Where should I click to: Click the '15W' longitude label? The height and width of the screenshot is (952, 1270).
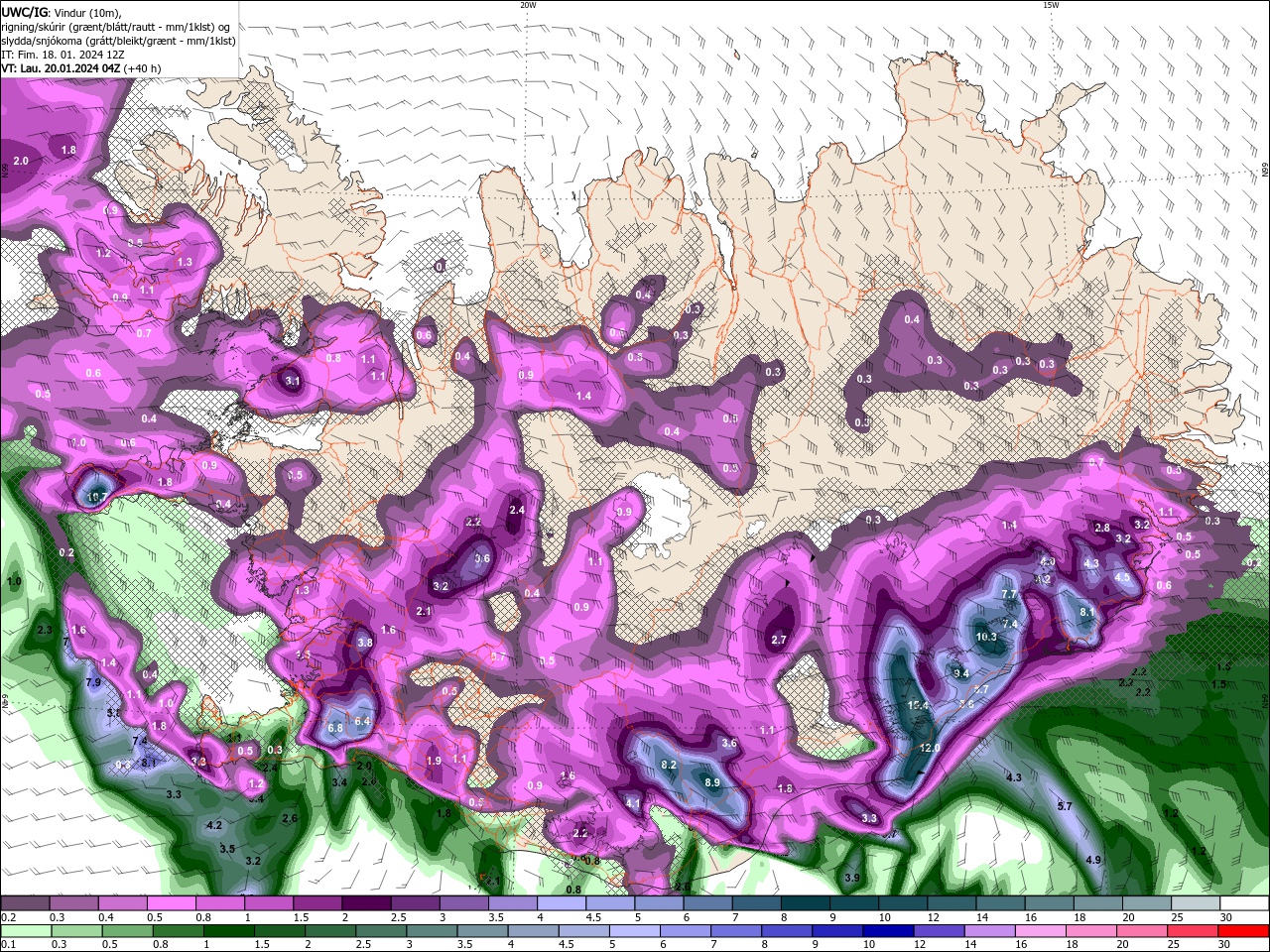click(x=1051, y=5)
